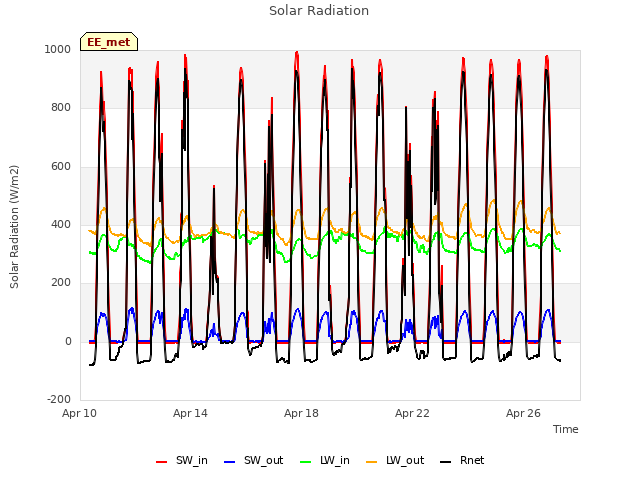Click the black Rnet legend swatch
The width and height of the screenshot is (640, 480).
click(x=446, y=462)
